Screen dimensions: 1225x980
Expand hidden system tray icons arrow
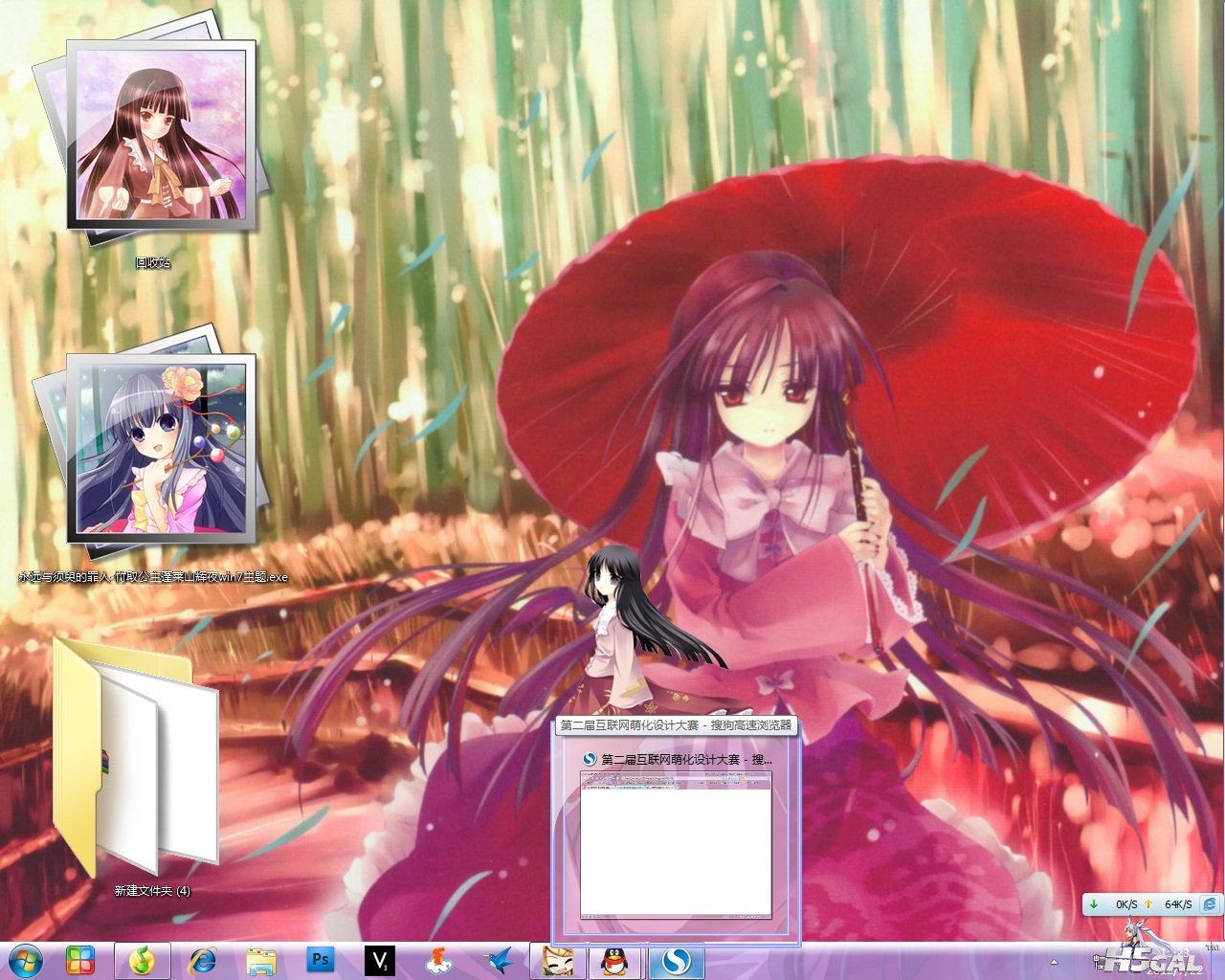point(1054,962)
